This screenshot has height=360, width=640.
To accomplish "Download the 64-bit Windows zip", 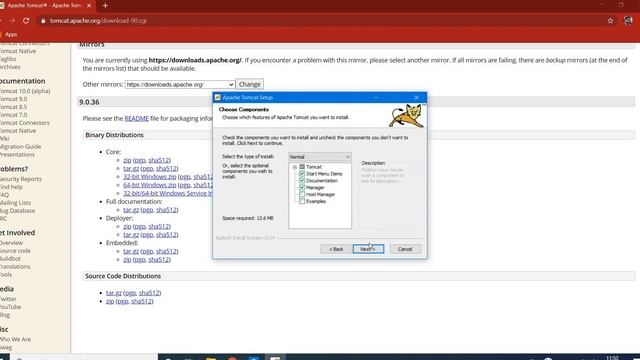I will pyautogui.click(x=150, y=185).
